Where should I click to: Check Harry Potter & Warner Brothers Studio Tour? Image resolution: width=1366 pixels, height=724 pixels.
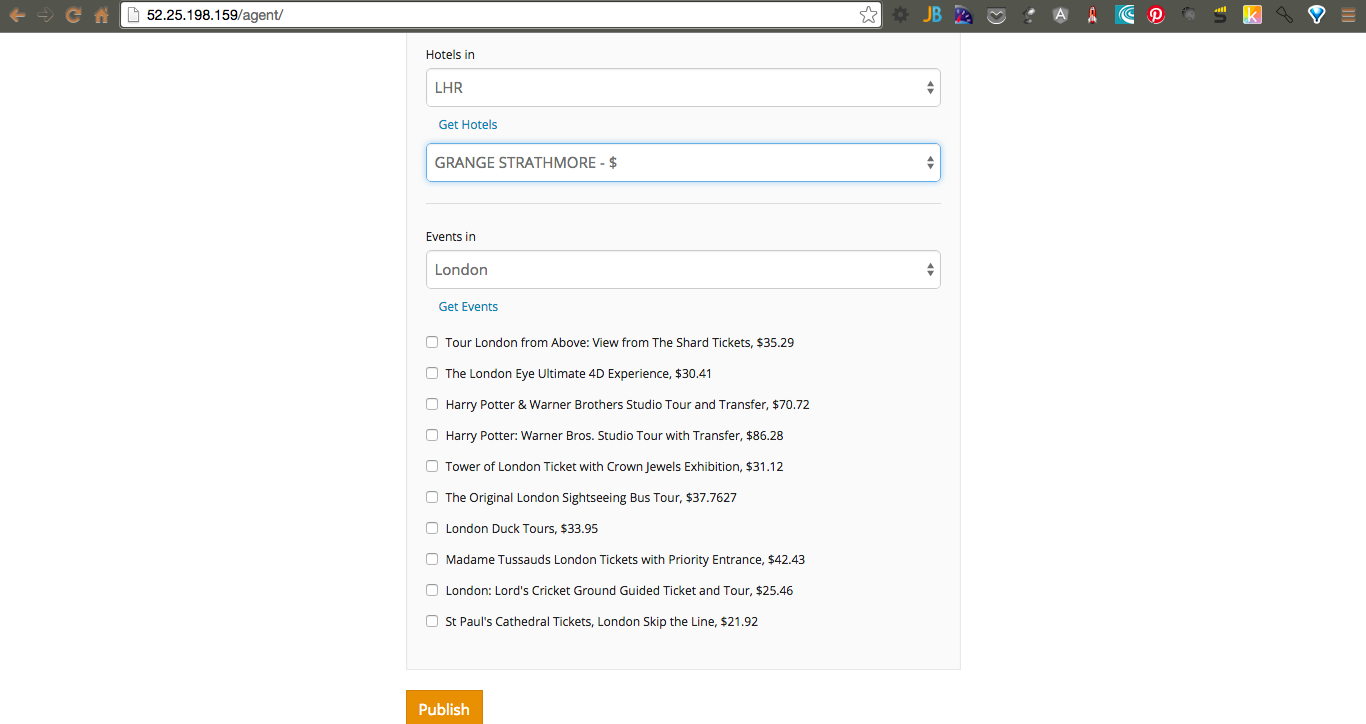pyautogui.click(x=432, y=404)
